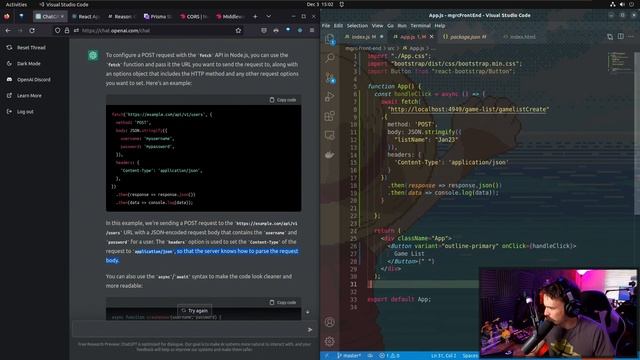640x360 pixels.
Task: Open system tray volume and network menu
Action: tap(622, 4)
